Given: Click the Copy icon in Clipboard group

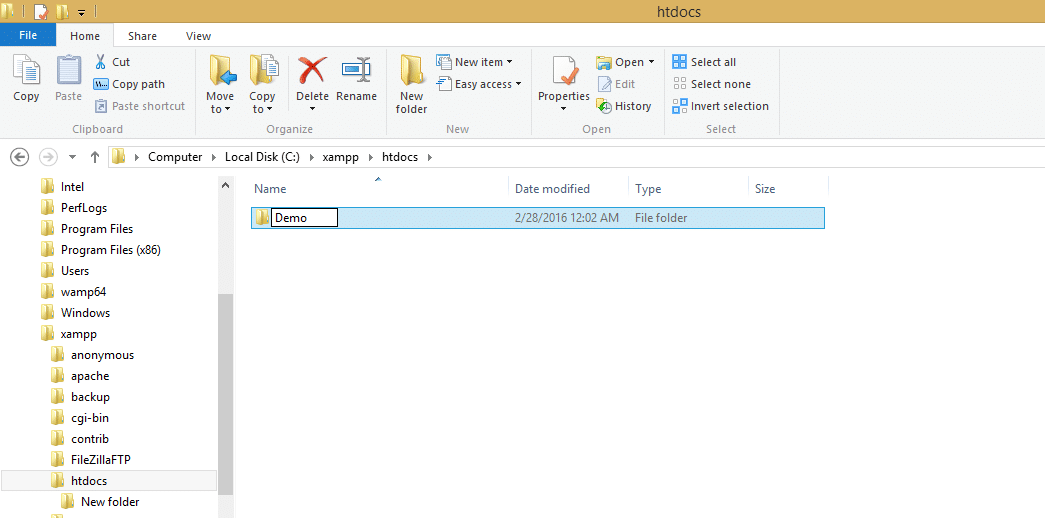Looking at the screenshot, I should coord(27,69).
